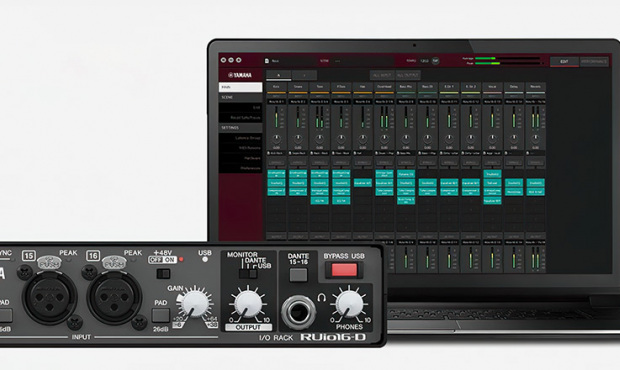Toggle the red BYPASS USB button
620x370 pixels.
point(344,270)
